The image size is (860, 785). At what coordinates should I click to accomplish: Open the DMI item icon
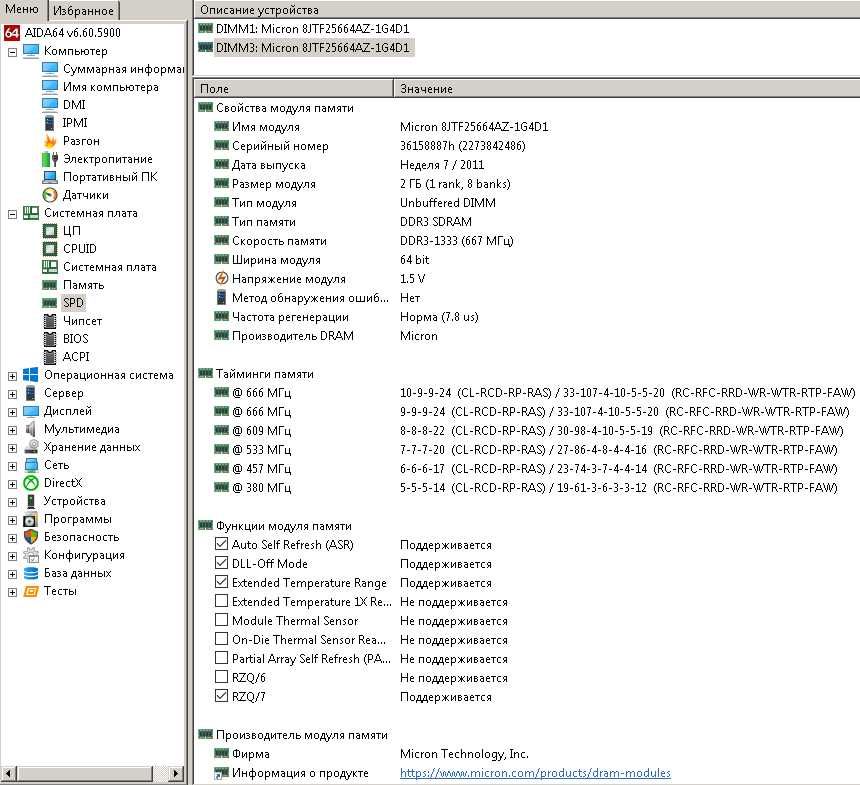coord(50,104)
